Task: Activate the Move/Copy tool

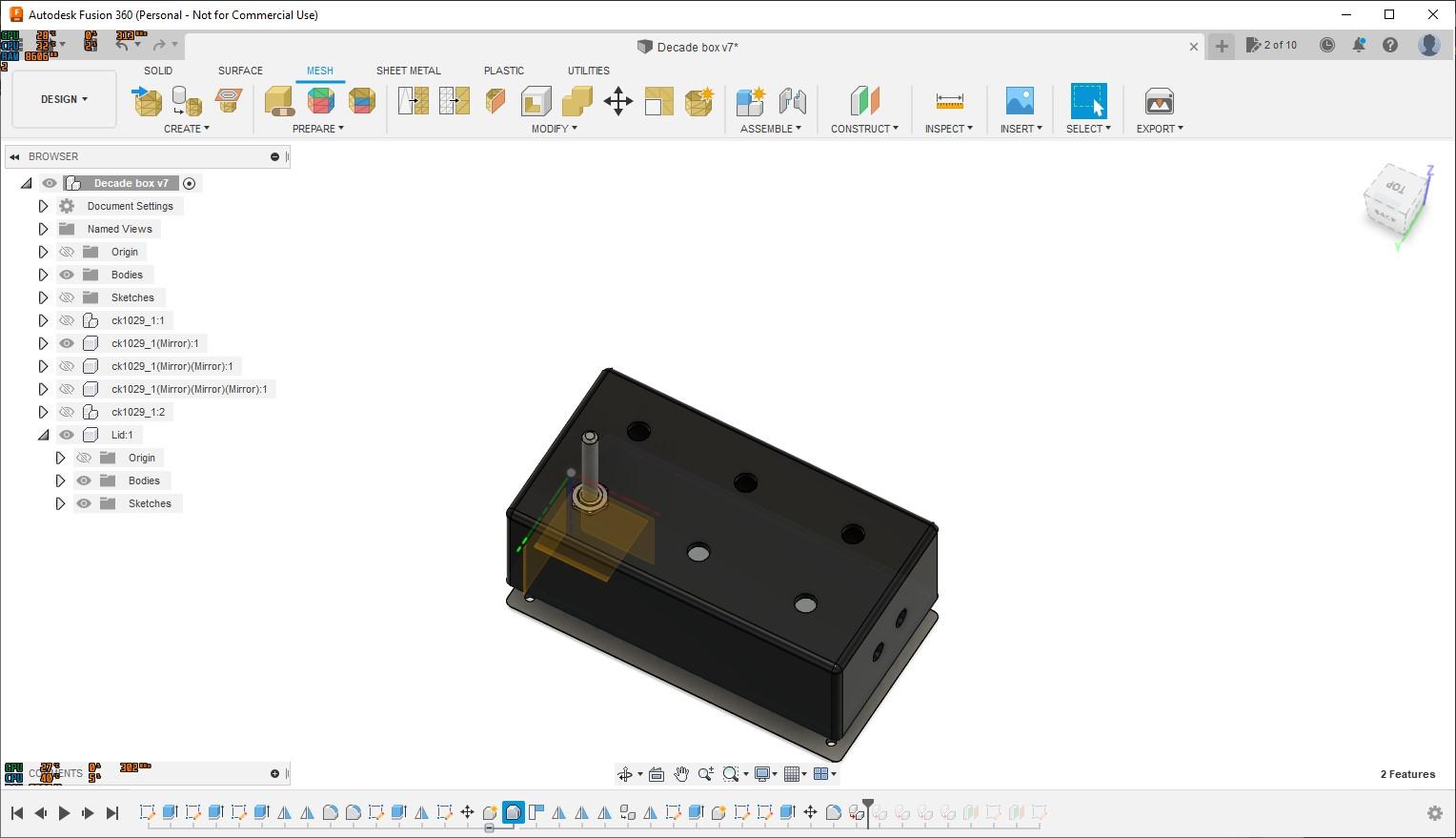Action: 618,101
